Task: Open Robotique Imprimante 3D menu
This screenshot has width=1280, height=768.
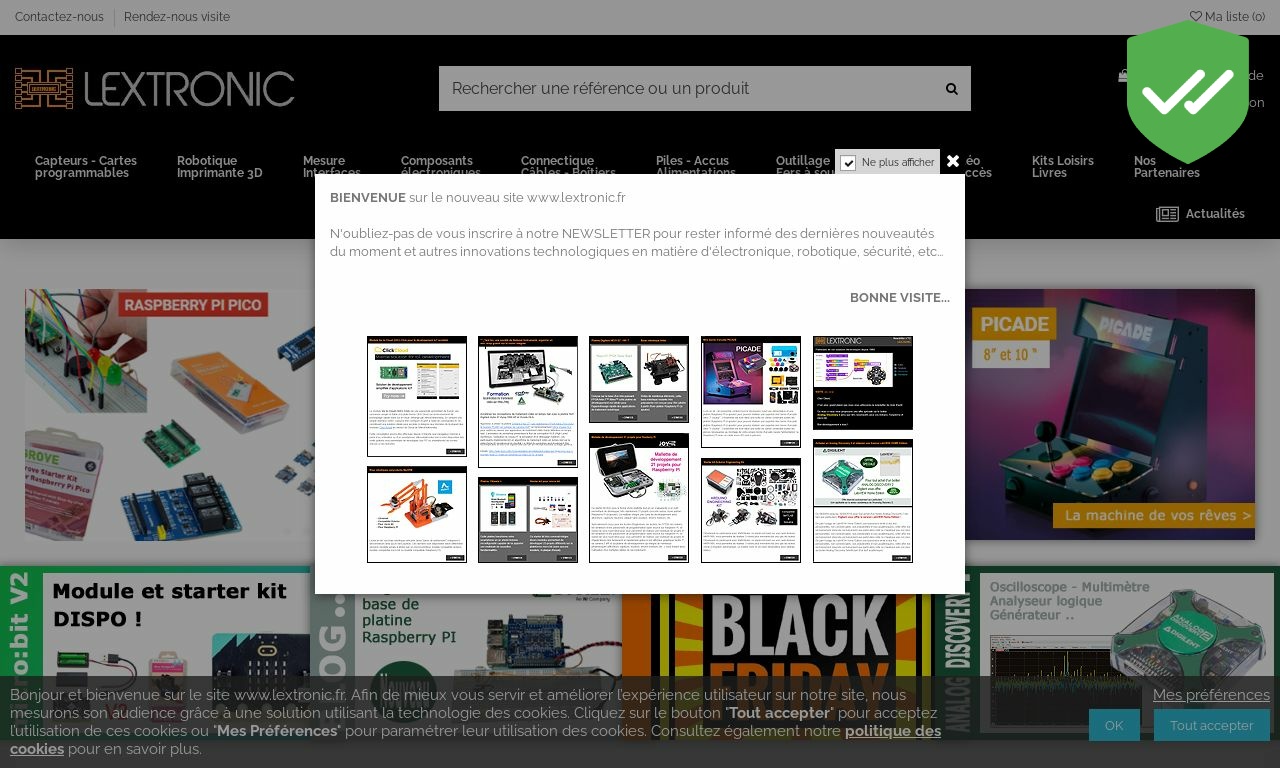Action: 220,167
